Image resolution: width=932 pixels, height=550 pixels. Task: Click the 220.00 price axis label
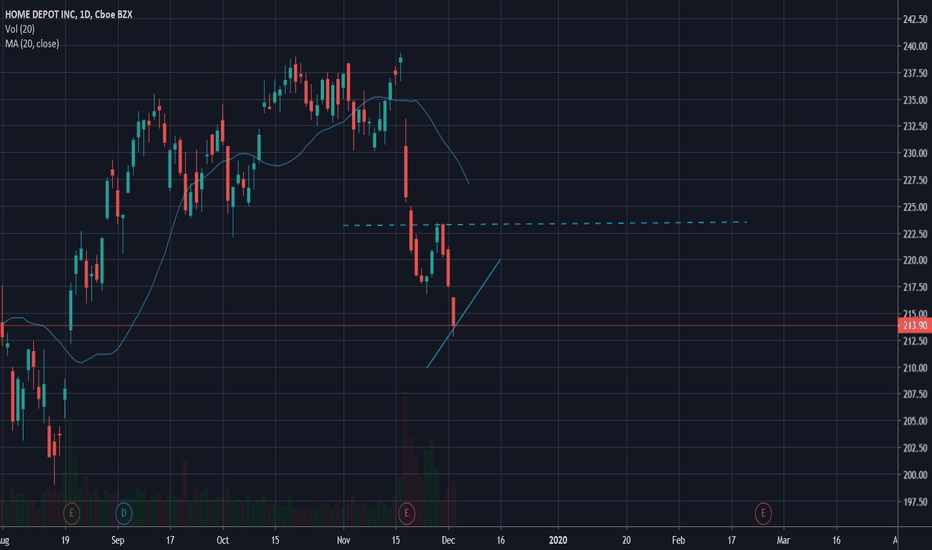(x=915, y=260)
